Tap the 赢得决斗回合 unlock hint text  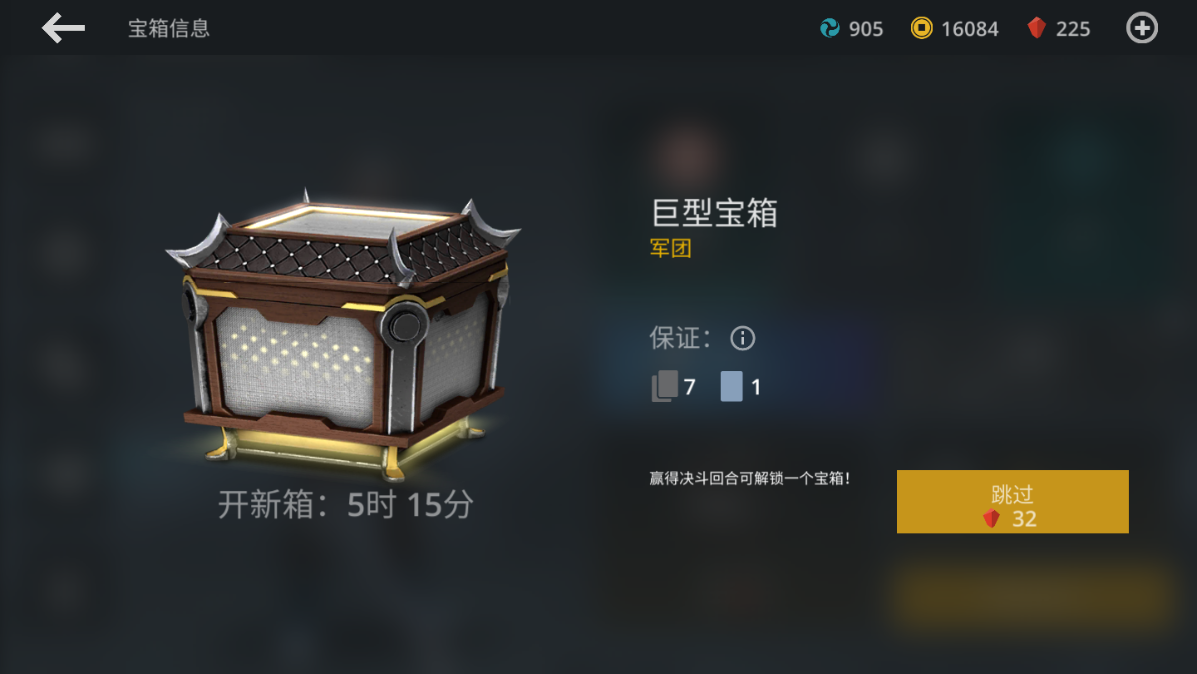[x=749, y=479]
